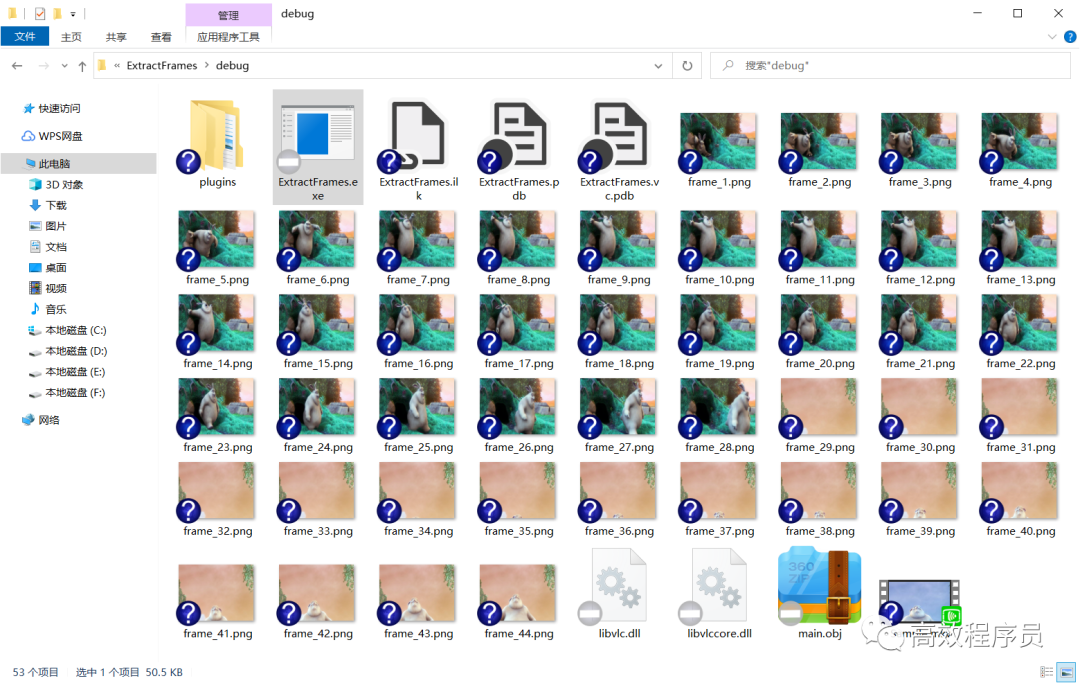The height and width of the screenshot is (683, 1080).
Task: Go up one folder level arrow
Action: (82, 65)
